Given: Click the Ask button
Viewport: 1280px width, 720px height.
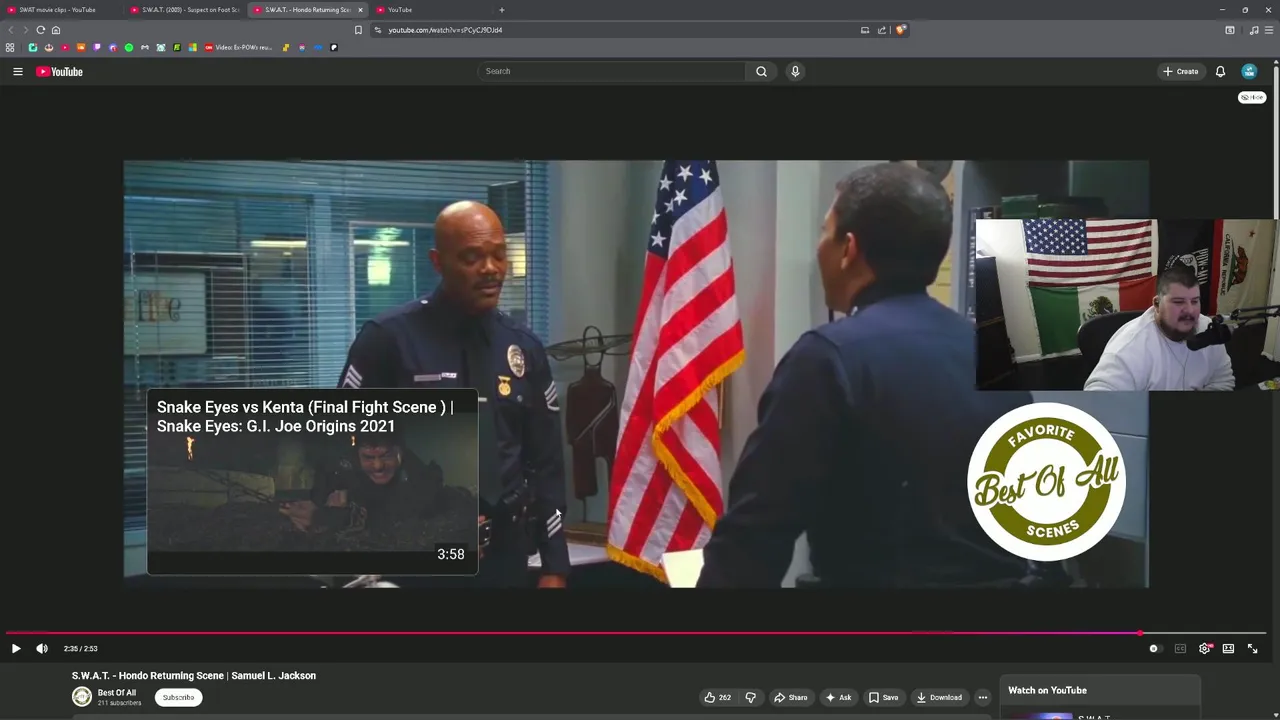Looking at the screenshot, I should click(838, 697).
